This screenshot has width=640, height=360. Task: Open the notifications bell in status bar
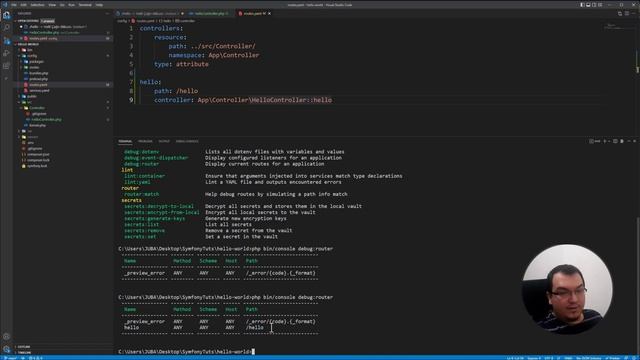[x=634, y=358]
